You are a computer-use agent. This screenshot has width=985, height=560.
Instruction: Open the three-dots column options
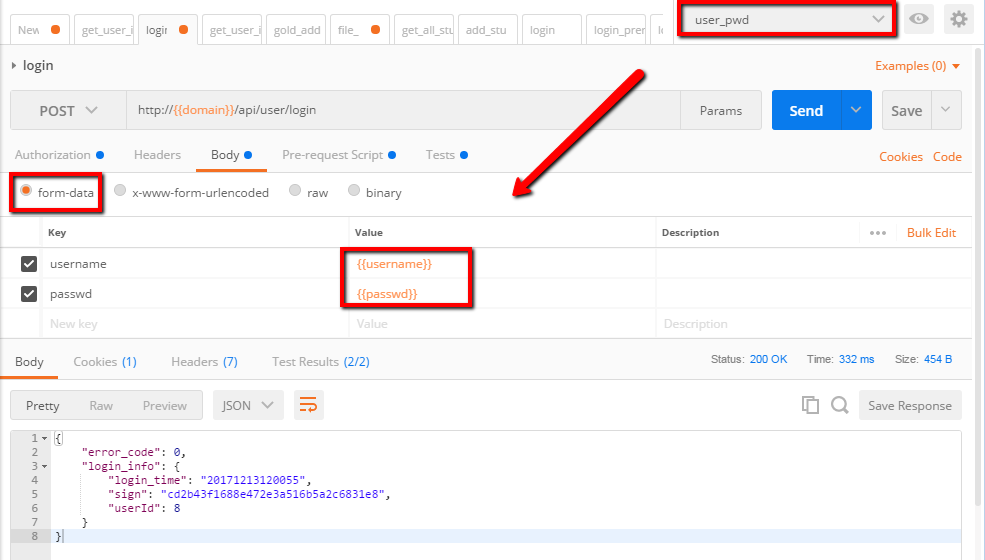[878, 233]
